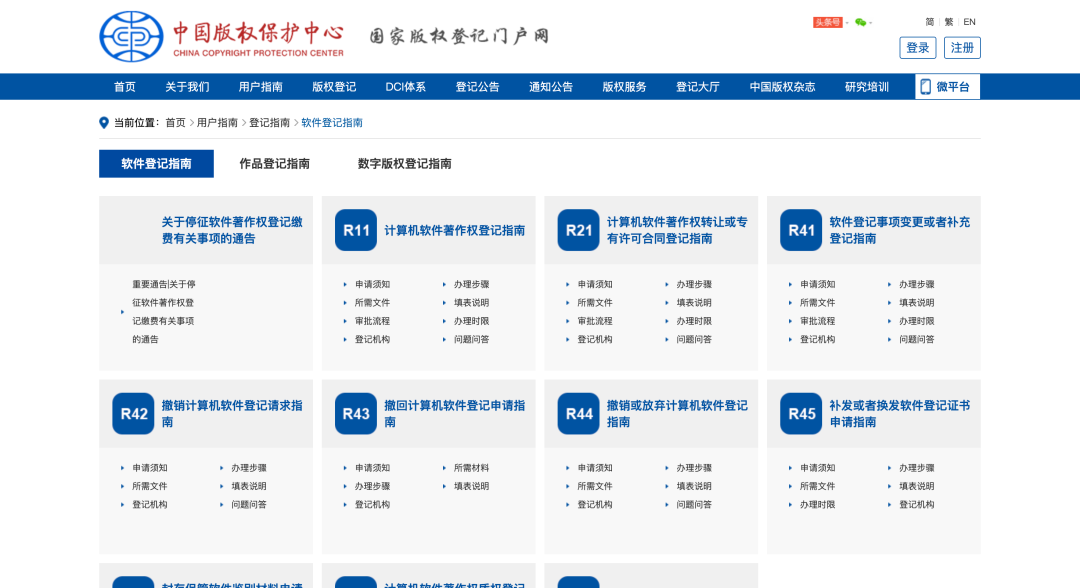Viewport: 1080px width, 588px height.
Task: Switch language to EN
Action: pos(969,22)
